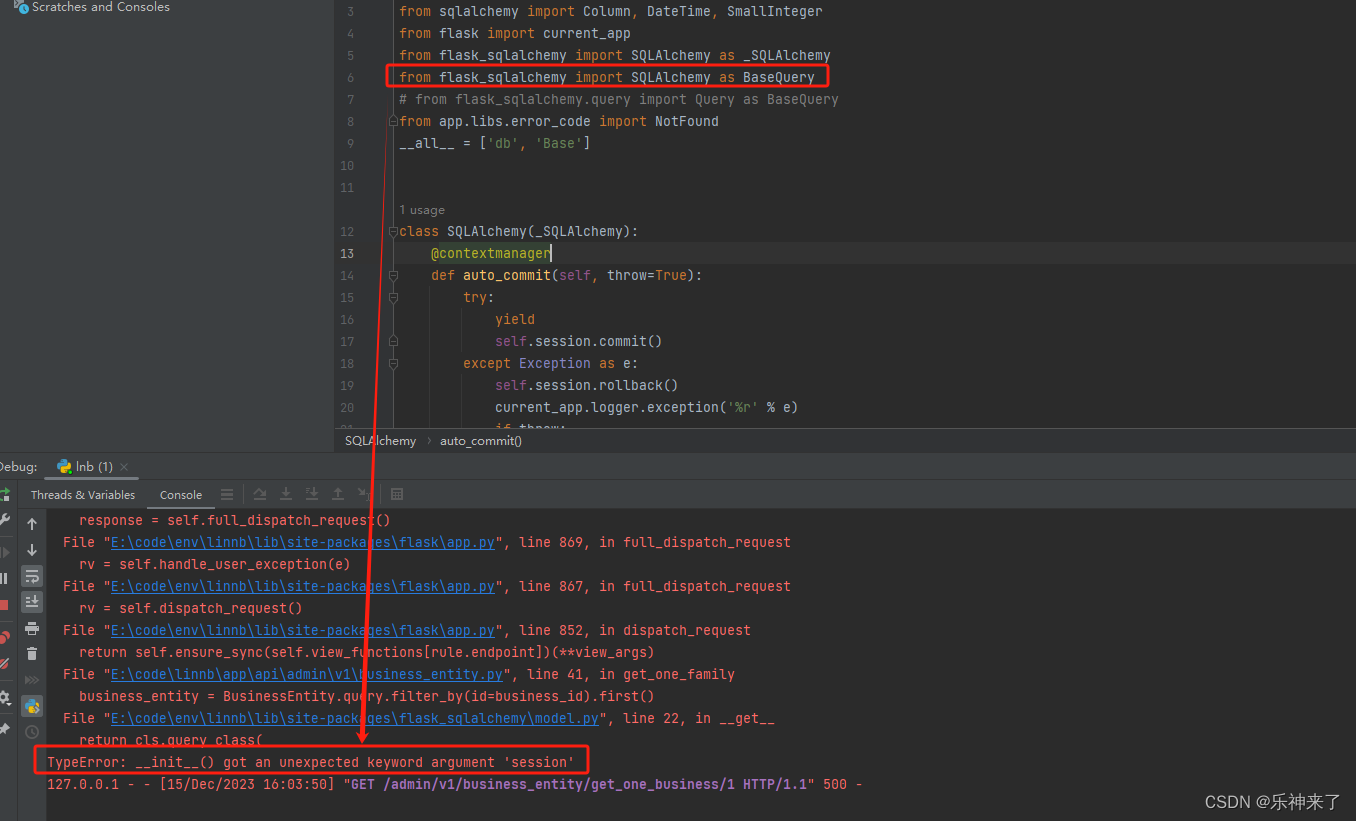Click 'from flask import current_app' line
Screen dimensions: 1356x821
[x=515, y=33]
